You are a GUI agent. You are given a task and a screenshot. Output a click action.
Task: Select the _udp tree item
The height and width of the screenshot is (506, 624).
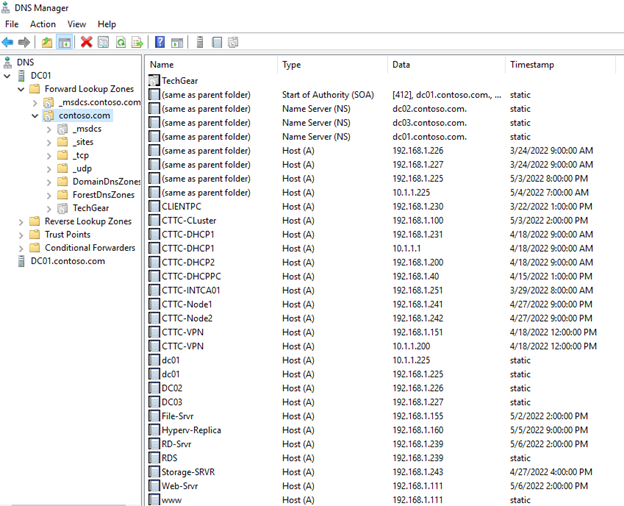point(82,168)
